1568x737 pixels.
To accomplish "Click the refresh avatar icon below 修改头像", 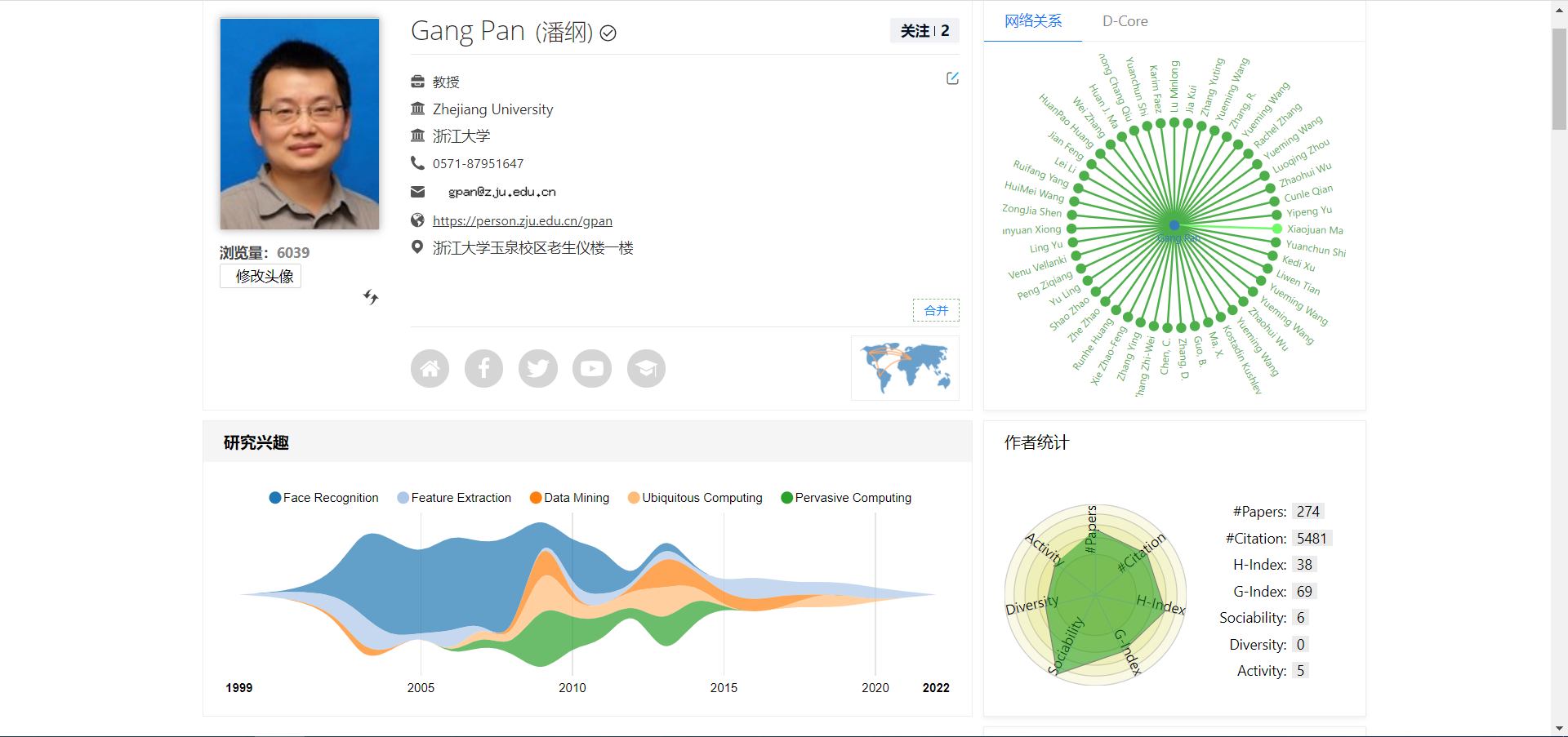I will pos(371,297).
